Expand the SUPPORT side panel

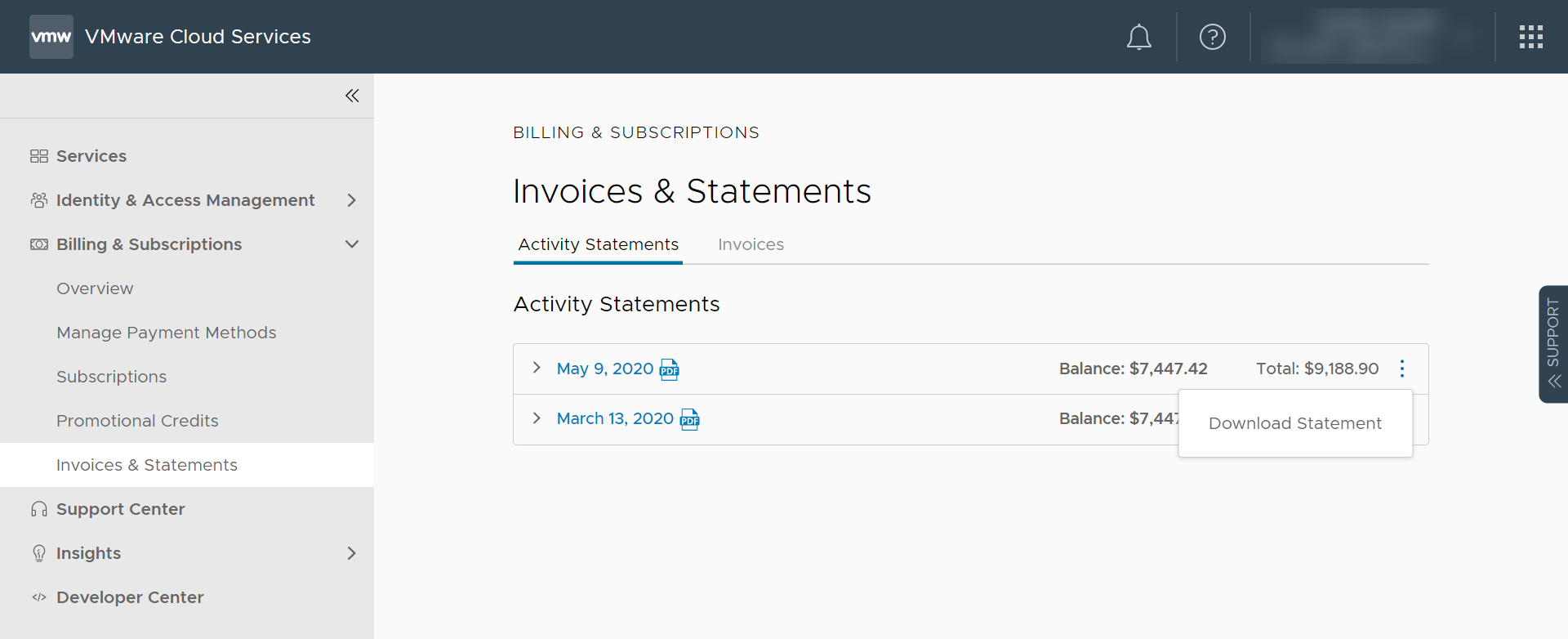[1553, 344]
